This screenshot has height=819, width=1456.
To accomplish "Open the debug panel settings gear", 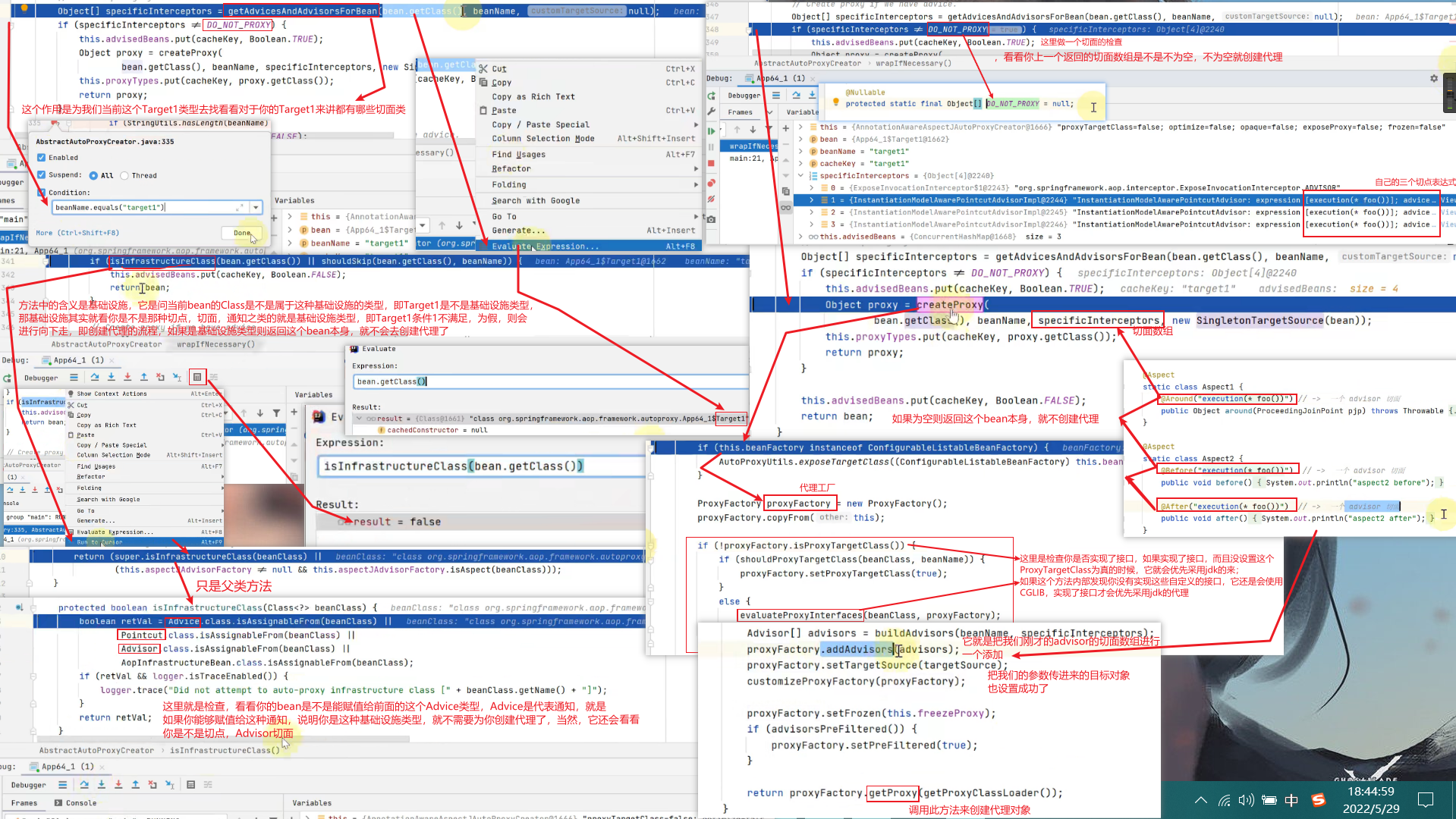I will coord(1434,78).
